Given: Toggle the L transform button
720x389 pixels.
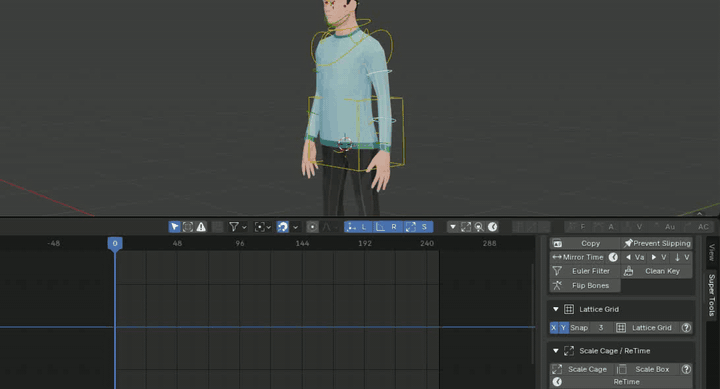Looking at the screenshot, I should 358,227.
